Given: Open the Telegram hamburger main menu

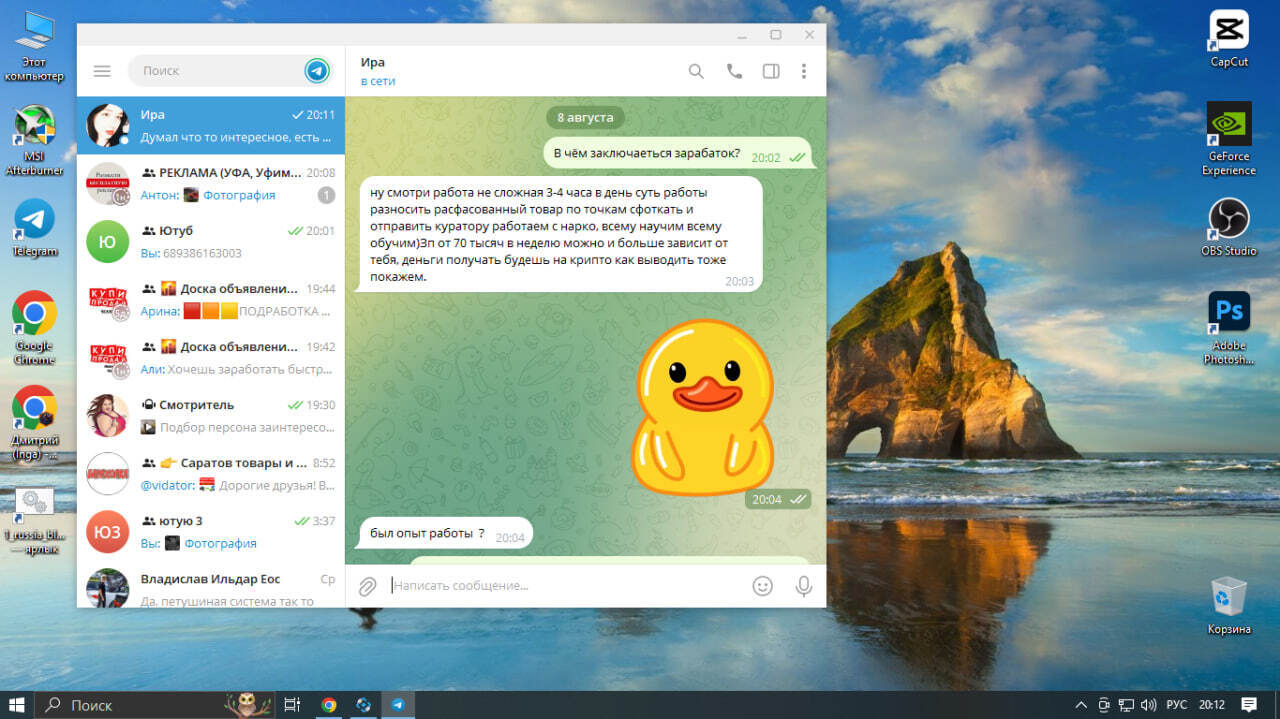Looking at the screenshot, I should (x=102, y=71).
